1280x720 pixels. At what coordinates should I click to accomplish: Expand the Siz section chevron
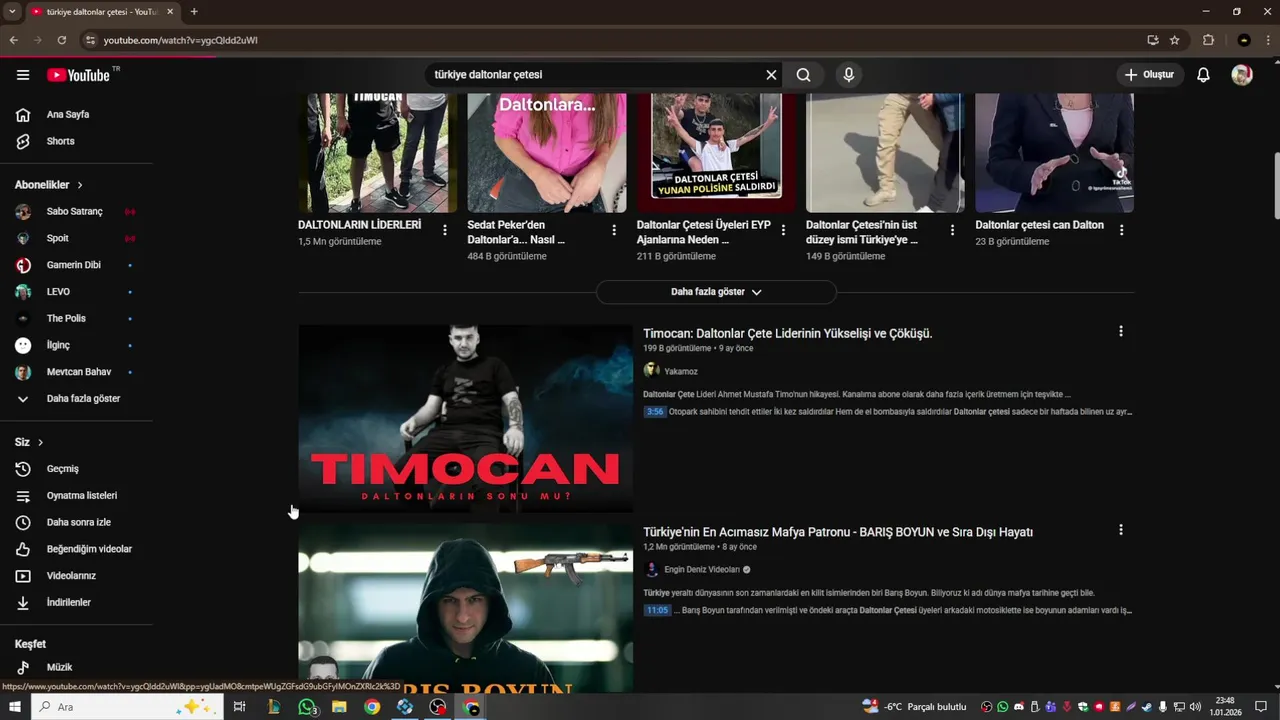click(x=40, y=442)
